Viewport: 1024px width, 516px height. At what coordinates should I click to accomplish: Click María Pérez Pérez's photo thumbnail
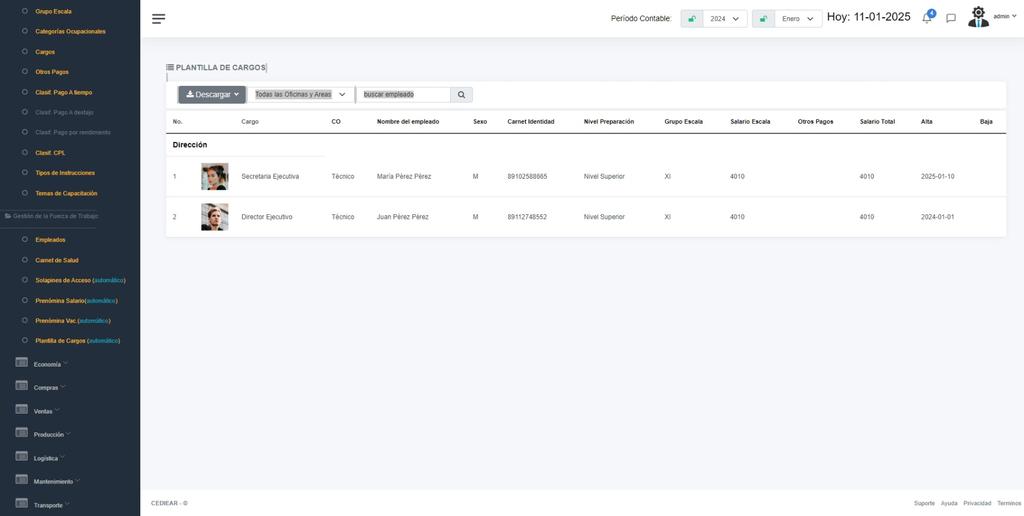(x=214, y=177)
